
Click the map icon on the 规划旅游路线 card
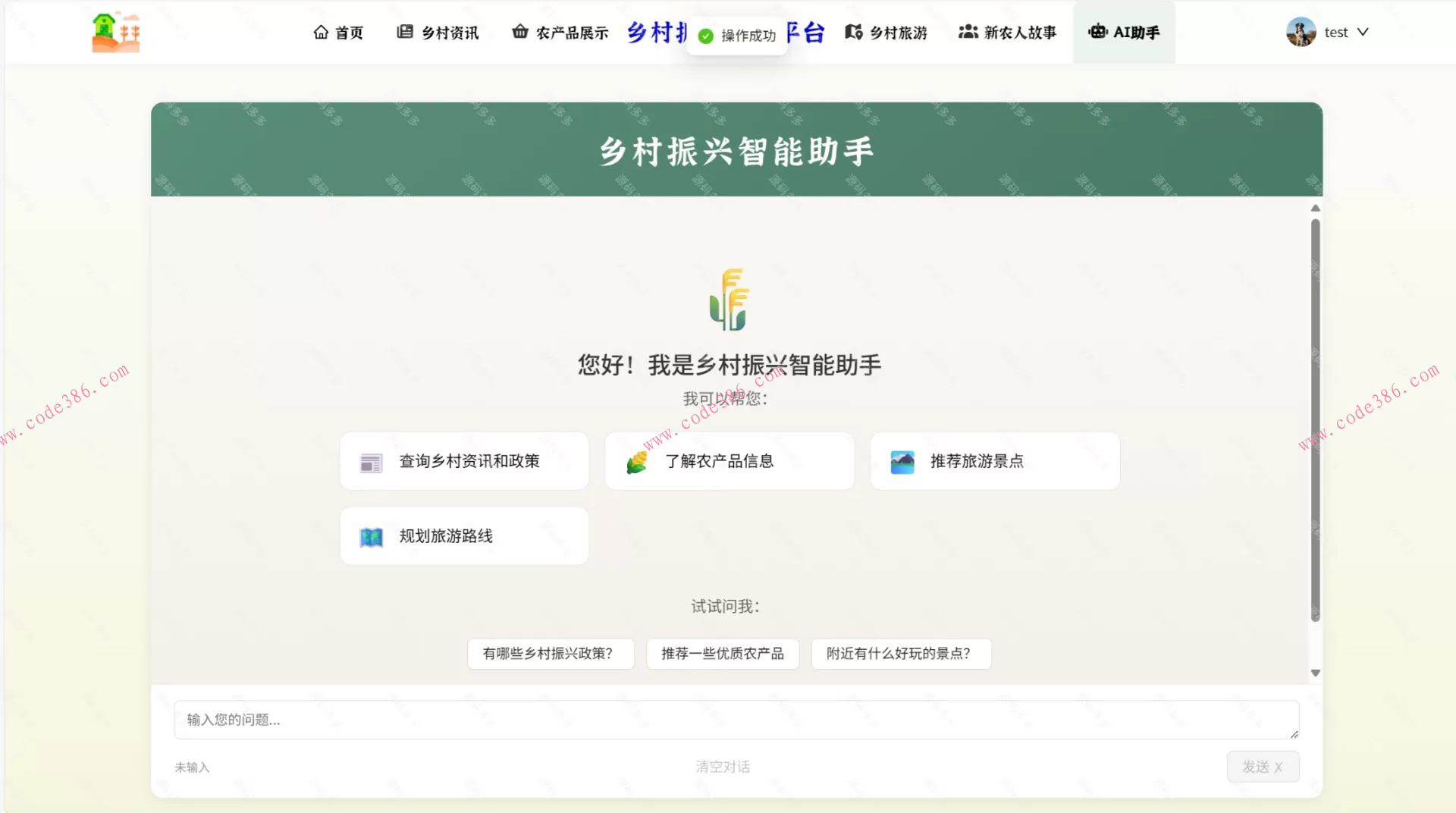point(371,535)
